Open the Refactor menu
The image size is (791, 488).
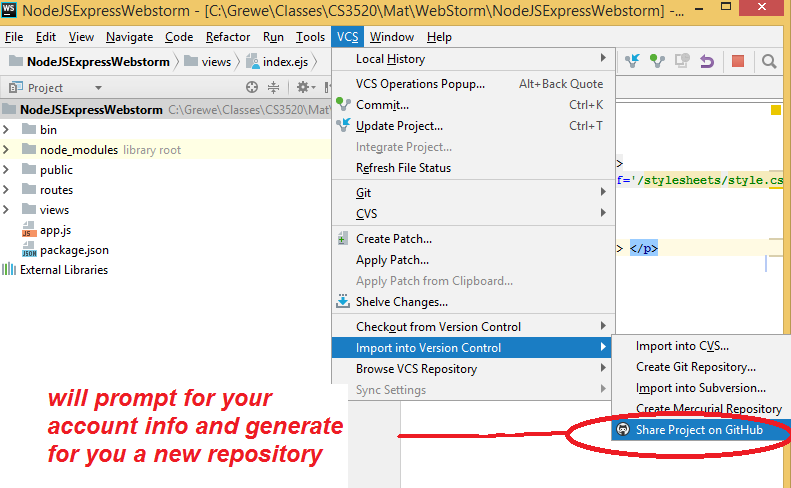[228, 37]
